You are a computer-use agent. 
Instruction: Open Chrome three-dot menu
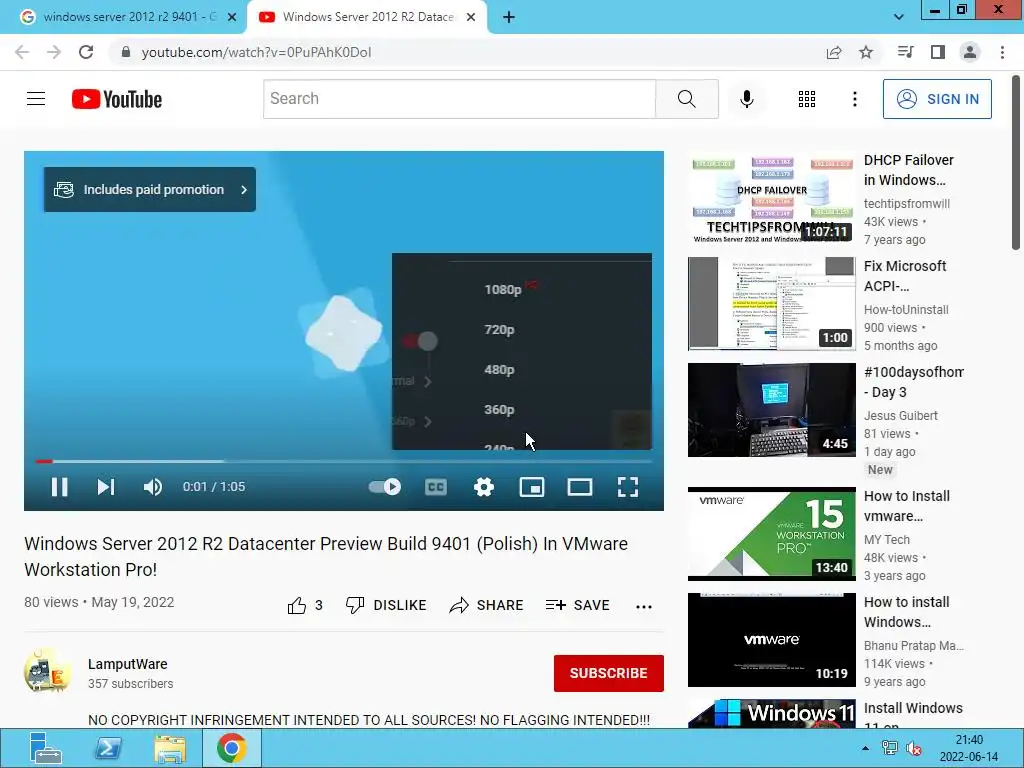(1002, 52)
